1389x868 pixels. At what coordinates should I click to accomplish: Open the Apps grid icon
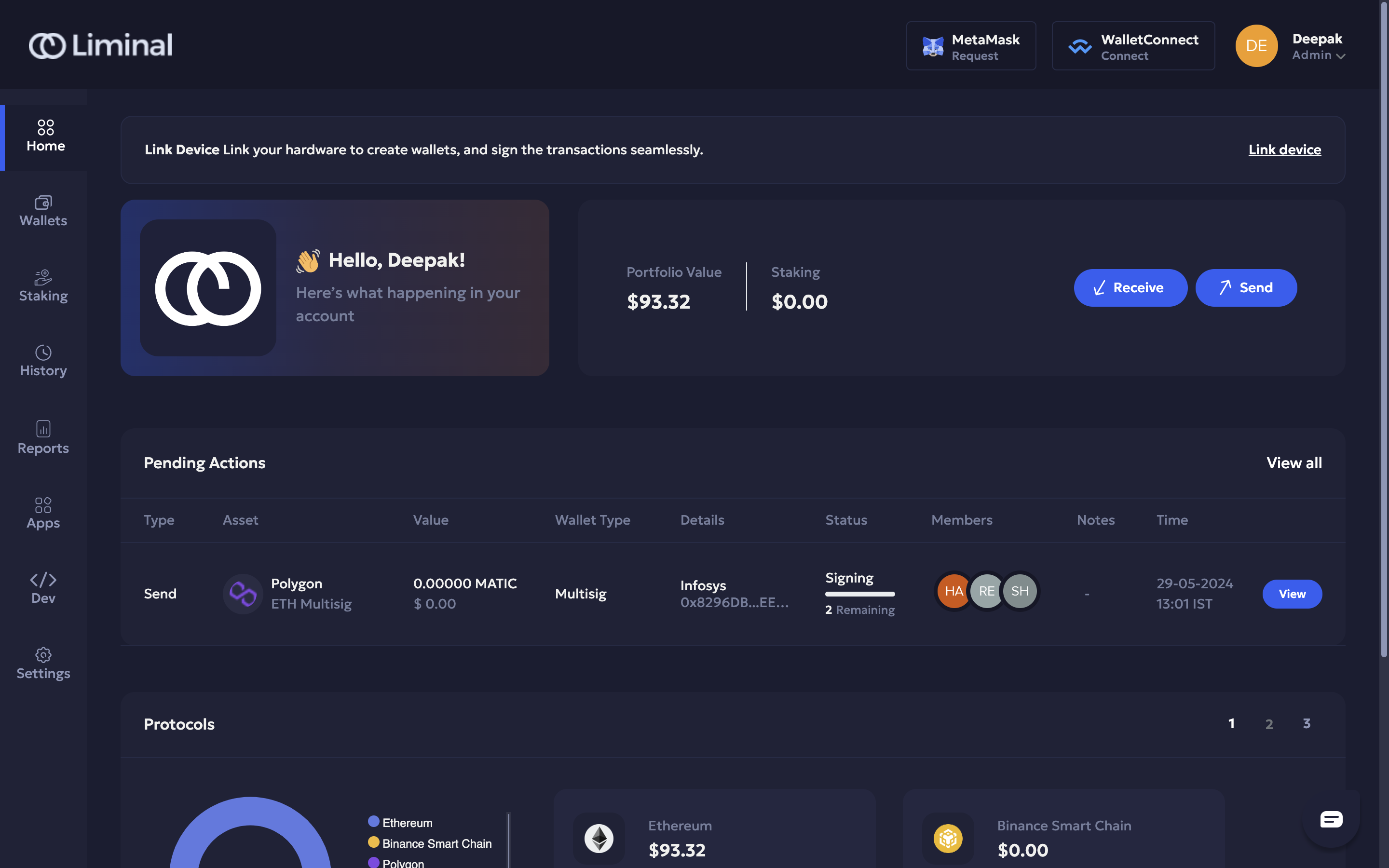(43, 505)
